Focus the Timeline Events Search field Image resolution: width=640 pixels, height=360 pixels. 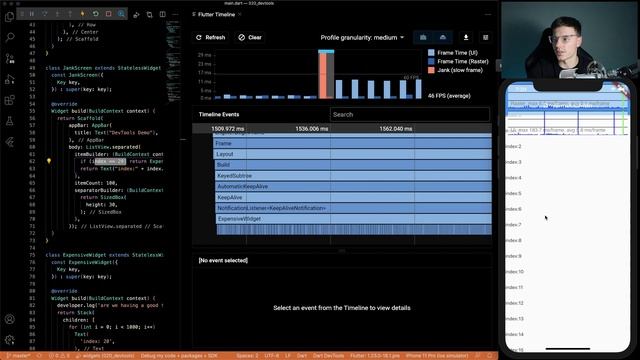tap(409, 114)
